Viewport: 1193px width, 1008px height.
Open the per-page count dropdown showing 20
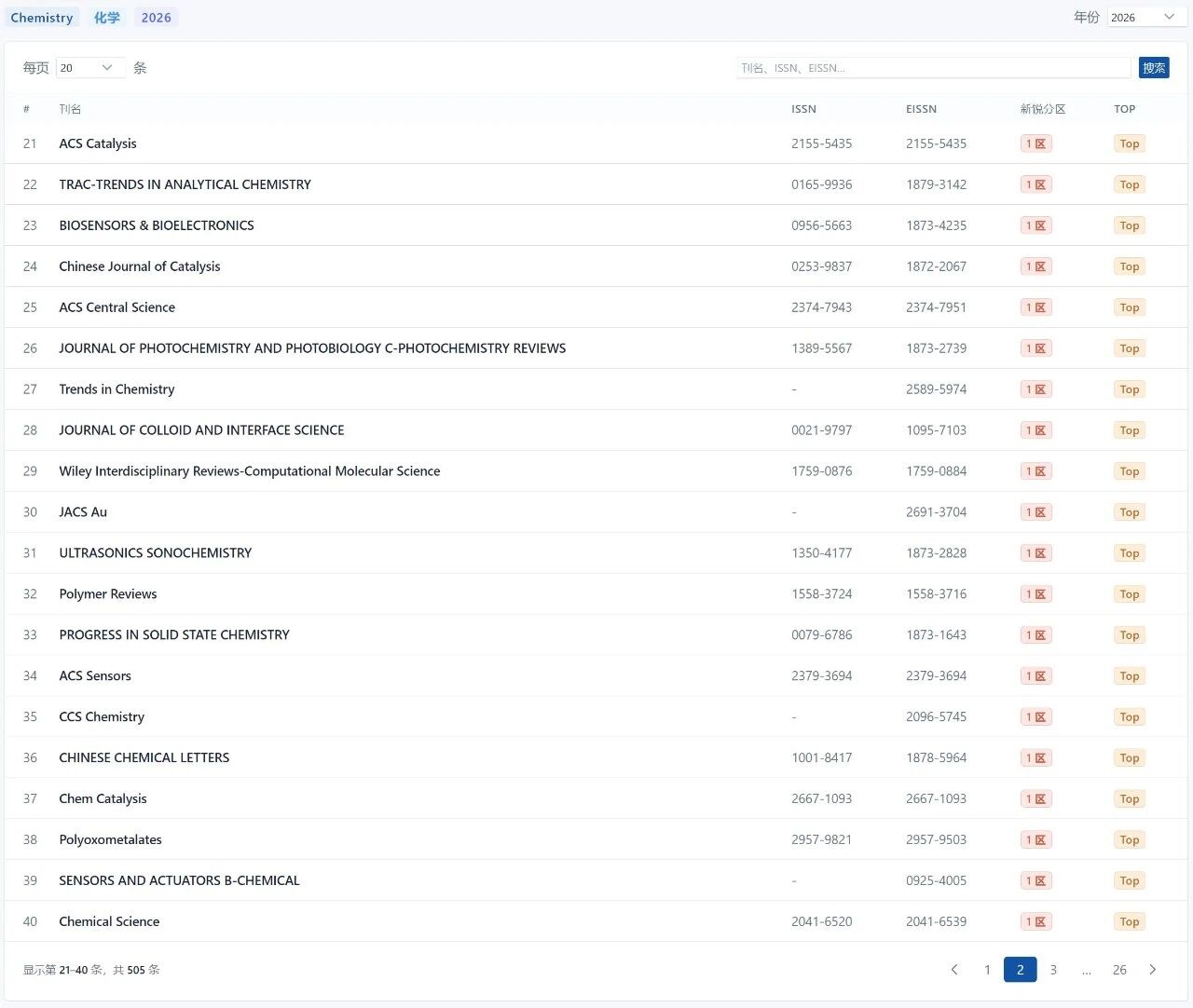90,68
